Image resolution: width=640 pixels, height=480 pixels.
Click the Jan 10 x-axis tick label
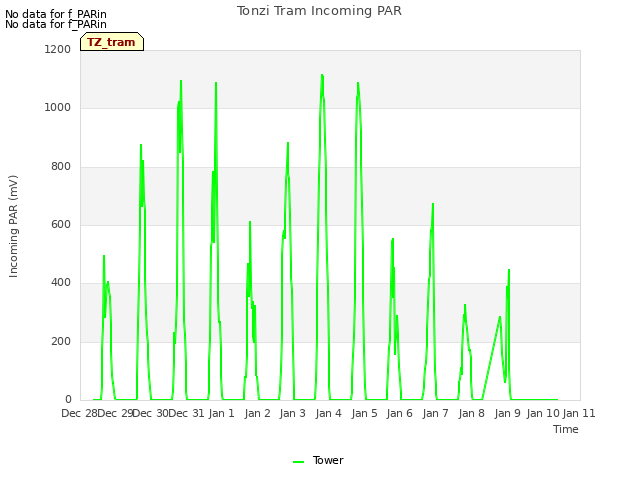543,413
